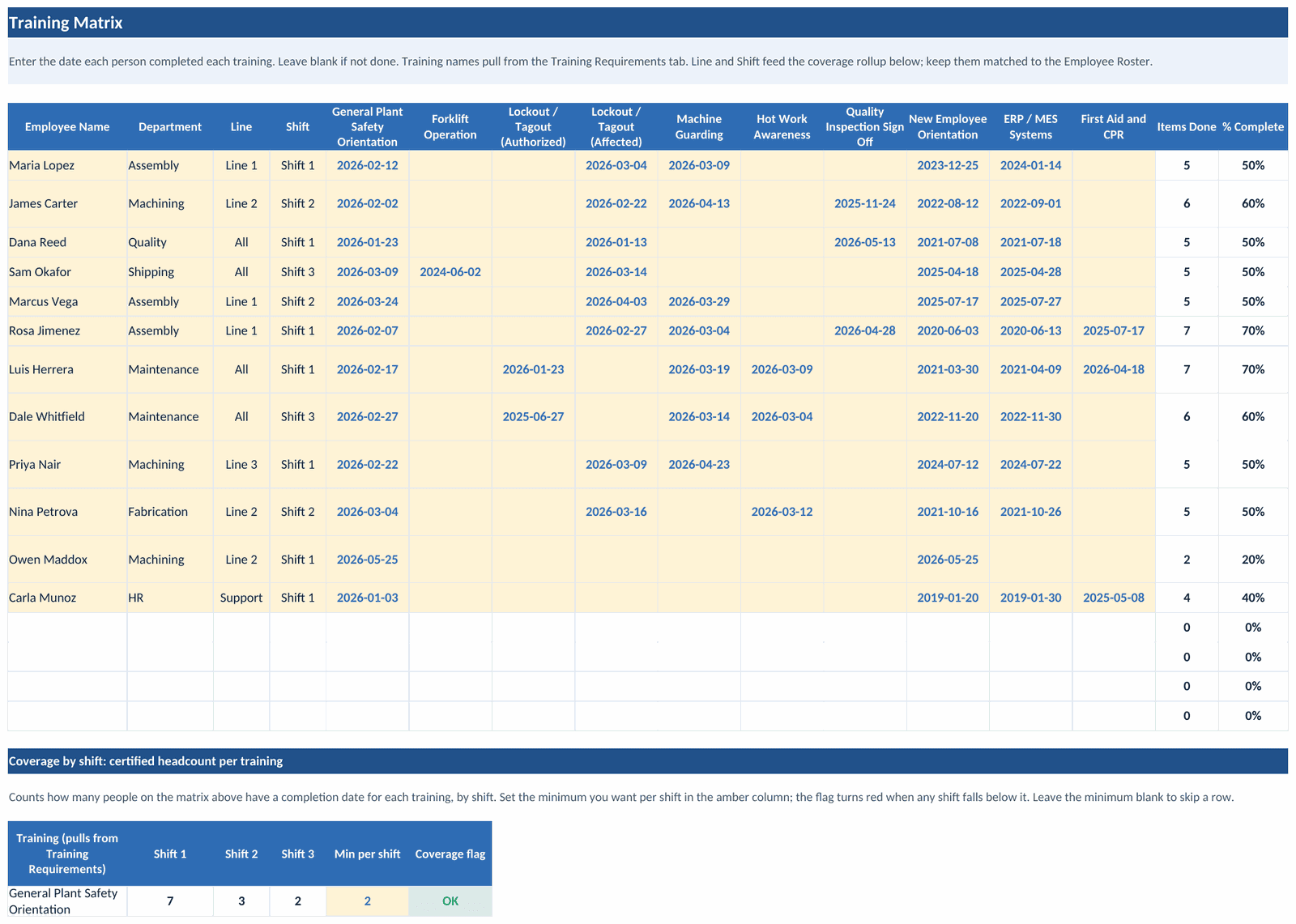Select the Shift 2 coverage count 3

click(241, 901)
